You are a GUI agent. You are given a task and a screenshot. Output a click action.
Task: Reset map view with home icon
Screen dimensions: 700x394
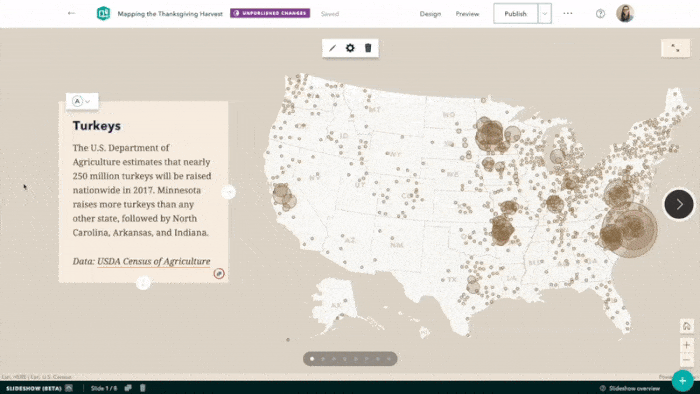coord(687,326)
